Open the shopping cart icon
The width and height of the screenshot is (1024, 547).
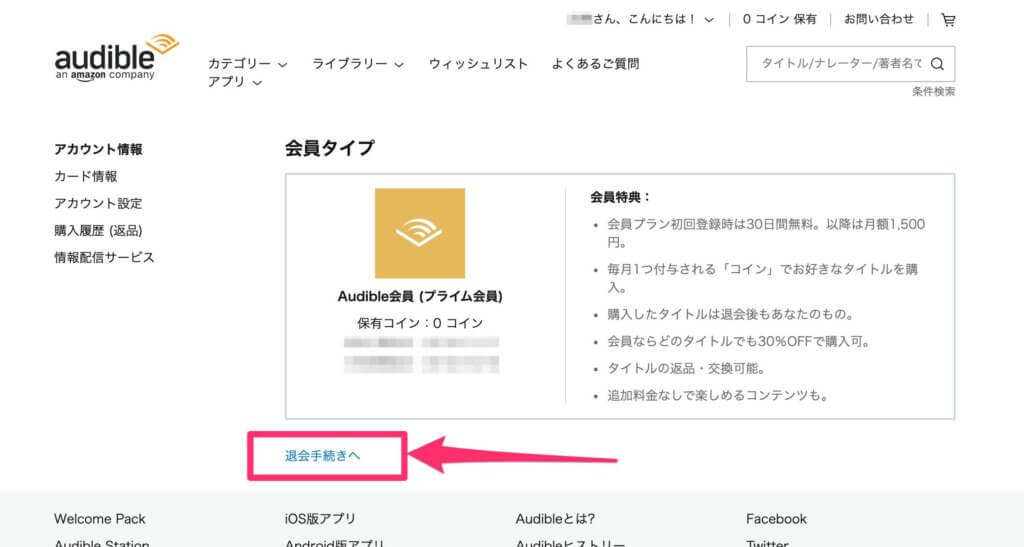(x=948, y=19)
